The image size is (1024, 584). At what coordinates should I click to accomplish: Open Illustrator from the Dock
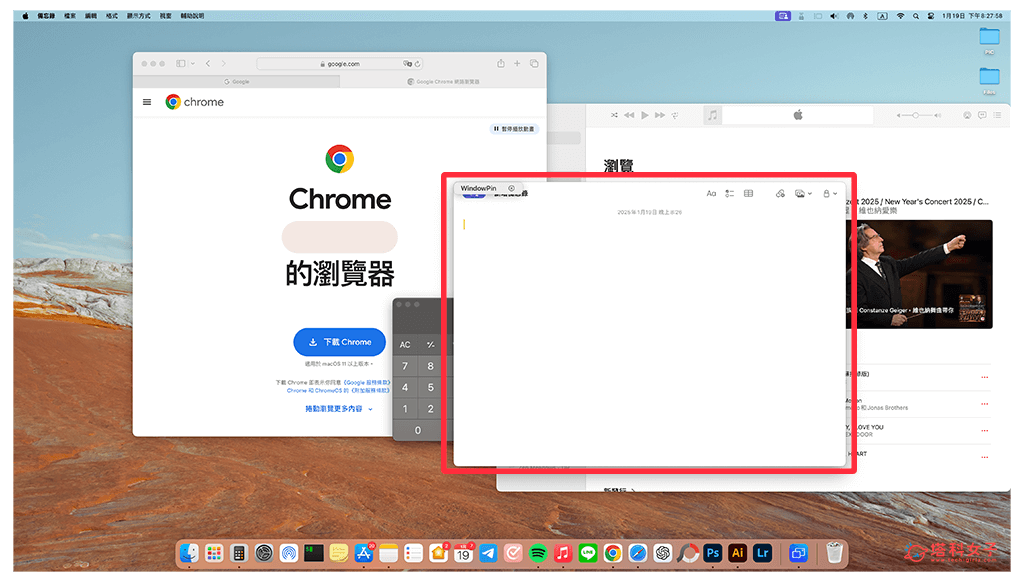[737, 553]
